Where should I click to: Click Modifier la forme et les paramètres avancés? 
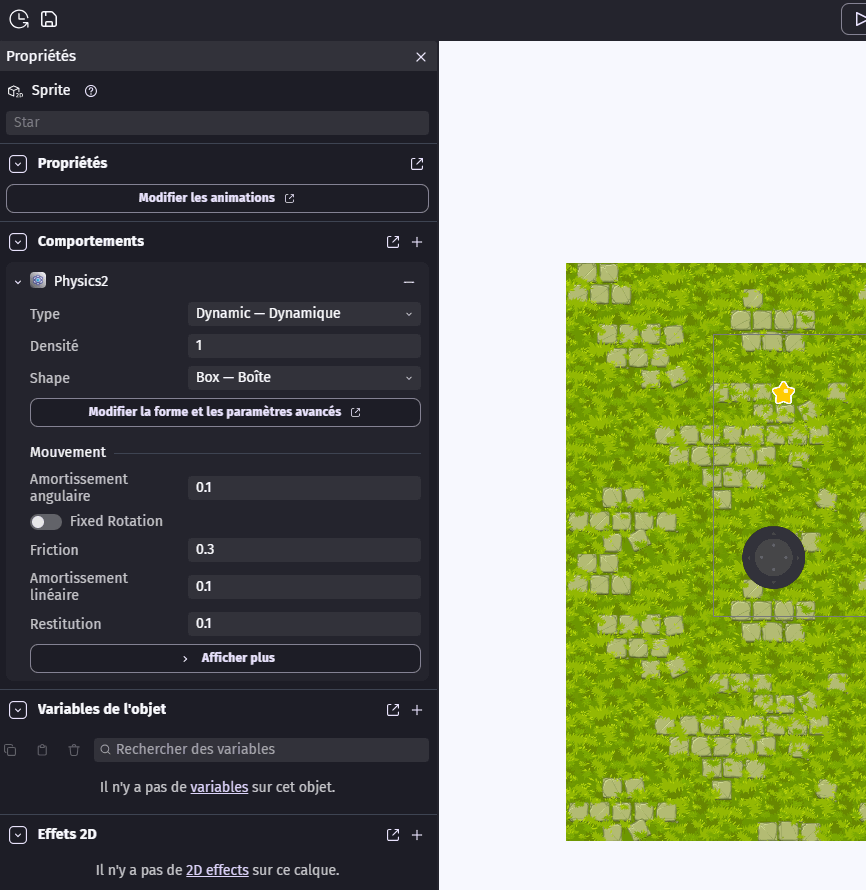(x=225, y=412)
